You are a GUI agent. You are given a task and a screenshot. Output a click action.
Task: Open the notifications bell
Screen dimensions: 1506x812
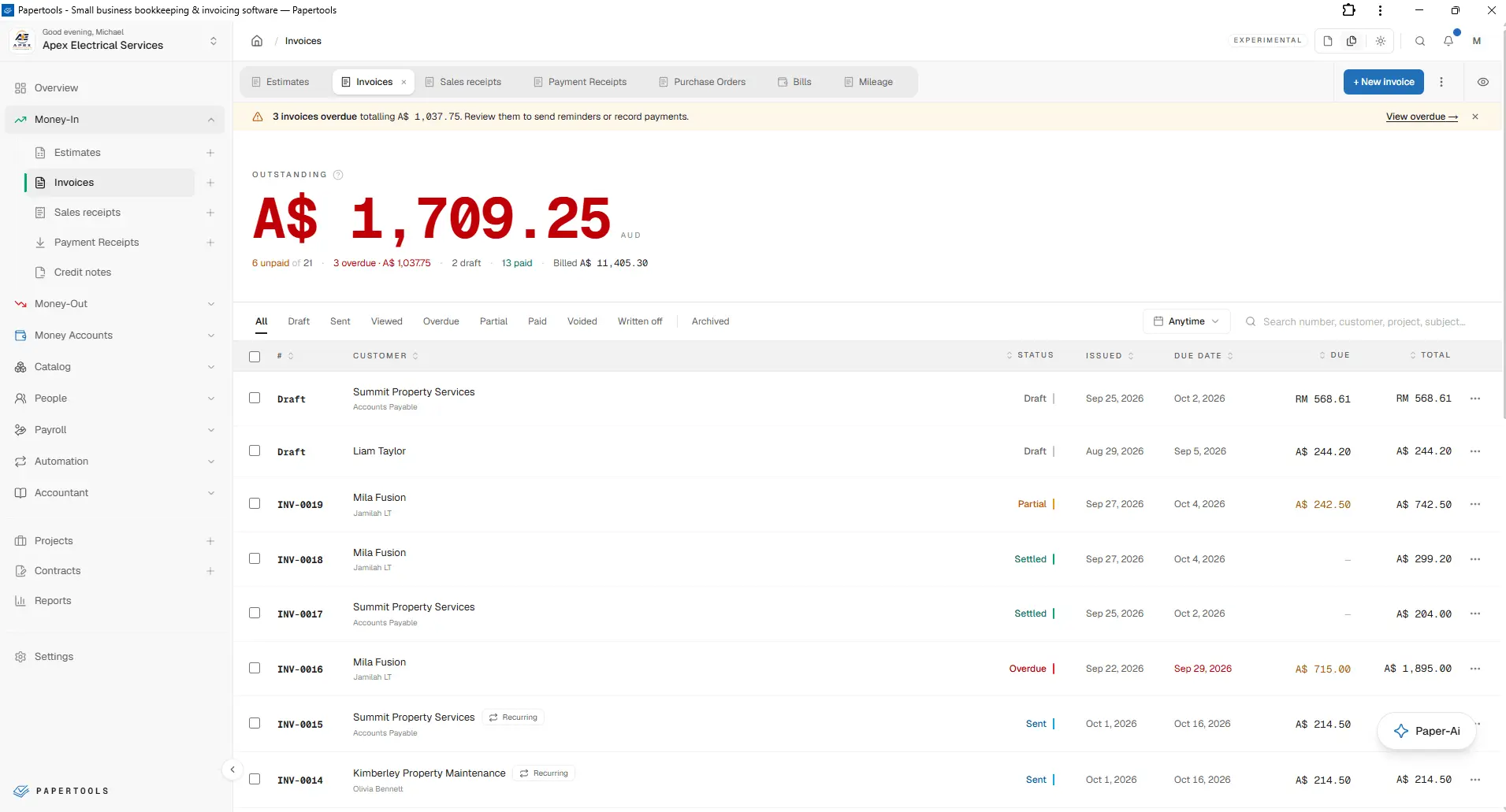coord(1448,41)
